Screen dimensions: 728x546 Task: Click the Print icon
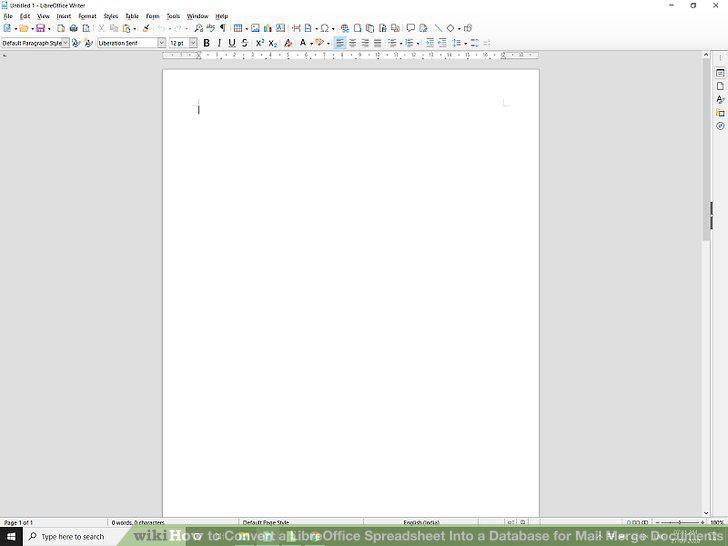(73, 28)
